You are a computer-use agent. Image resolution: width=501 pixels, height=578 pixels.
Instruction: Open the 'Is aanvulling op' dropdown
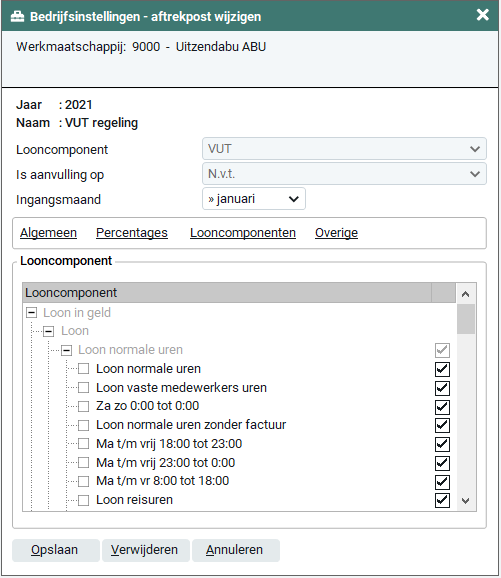click(344, 174)
